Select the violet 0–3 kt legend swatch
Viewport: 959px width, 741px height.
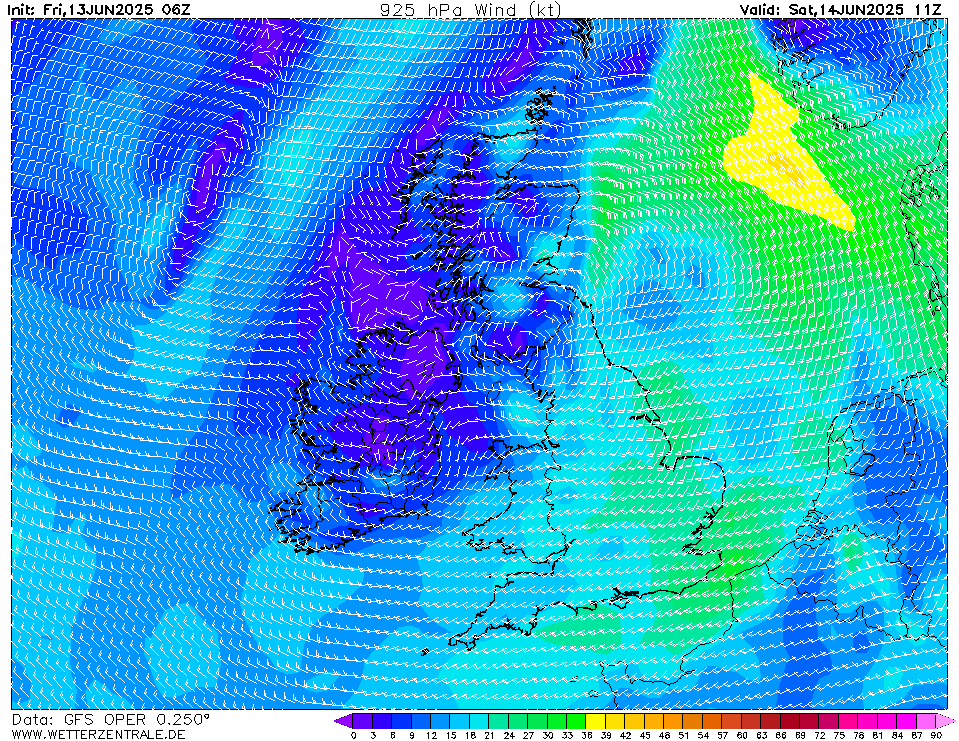tap(363, 721)
